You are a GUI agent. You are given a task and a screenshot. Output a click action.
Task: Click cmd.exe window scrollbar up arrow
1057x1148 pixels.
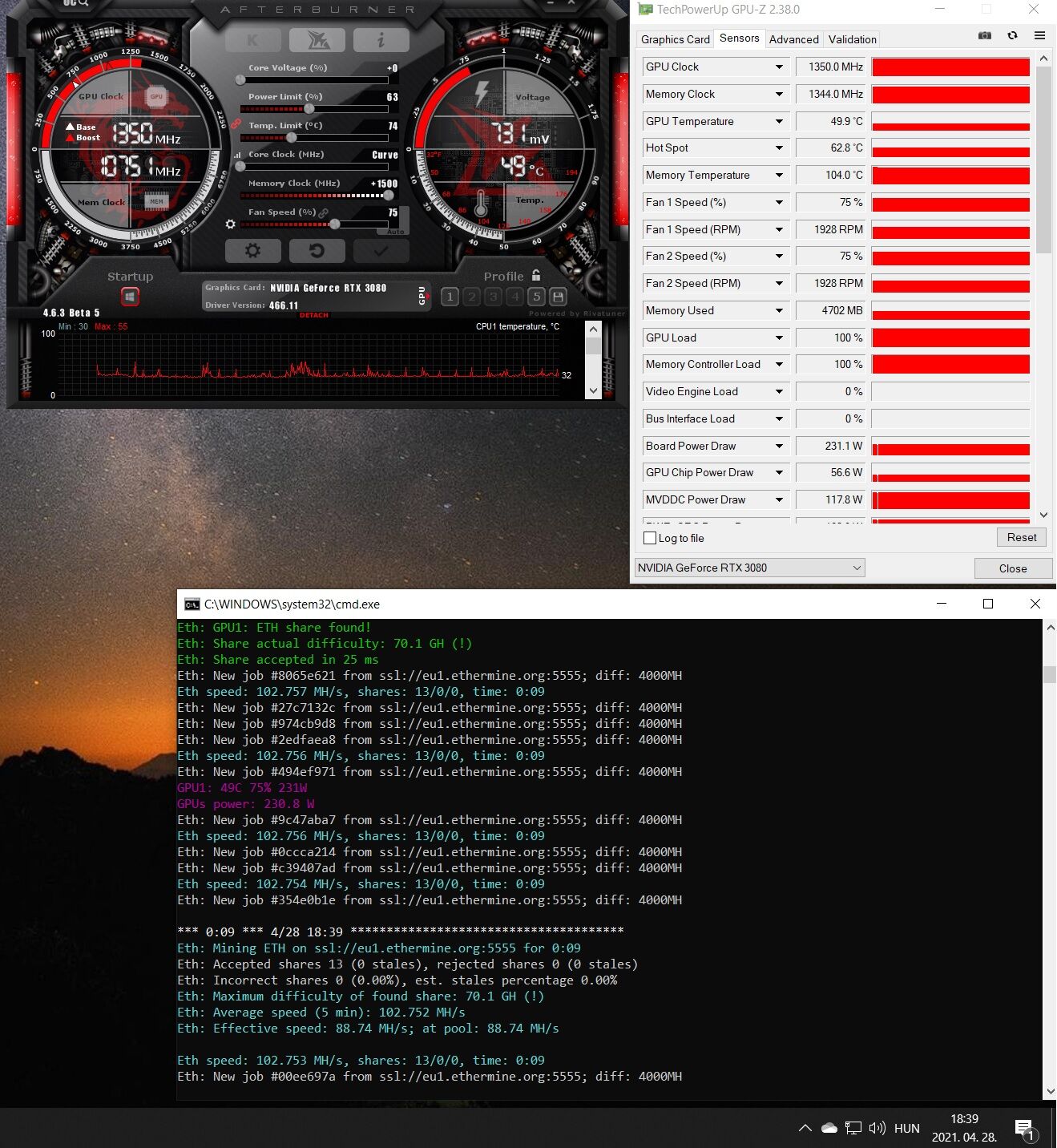pyautogui.click(x=1050, y=628)
